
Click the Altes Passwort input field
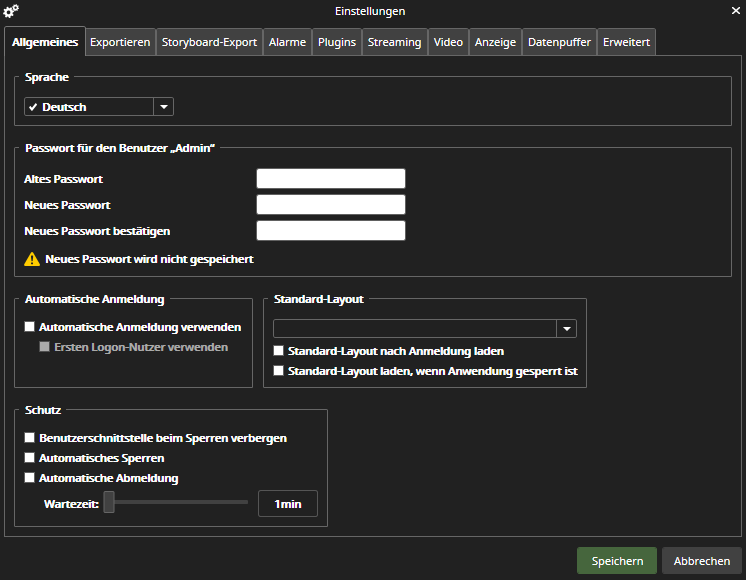pos(330,179)
